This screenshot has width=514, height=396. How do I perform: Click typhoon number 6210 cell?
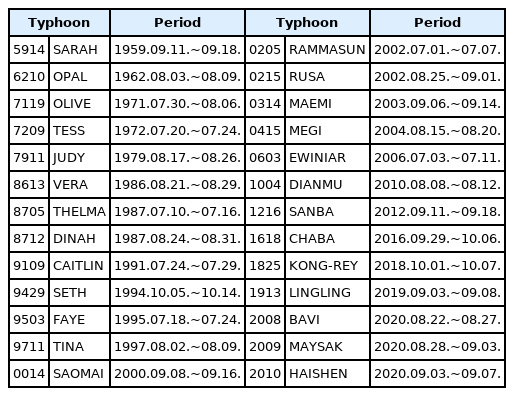pos(29,77)
